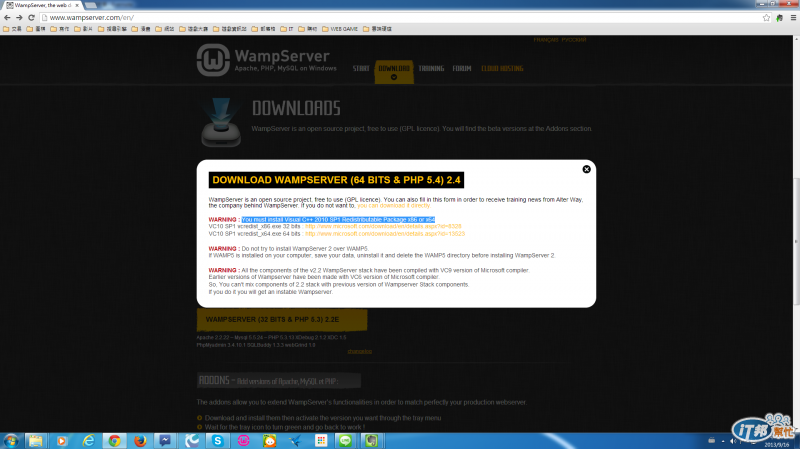Close the download popup with the X icon
The image size is (800, 449).
pyautogui.click(x=586, y=169)
